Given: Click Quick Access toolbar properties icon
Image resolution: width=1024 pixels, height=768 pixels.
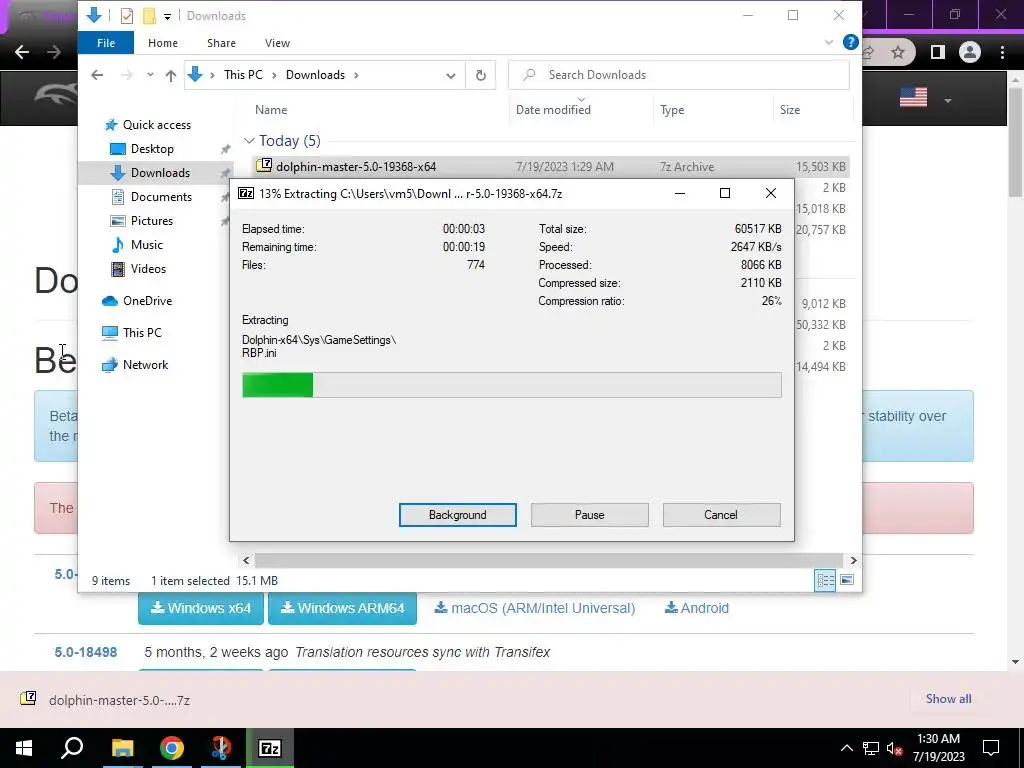Looking at the screenshot, I should point(127,16).
